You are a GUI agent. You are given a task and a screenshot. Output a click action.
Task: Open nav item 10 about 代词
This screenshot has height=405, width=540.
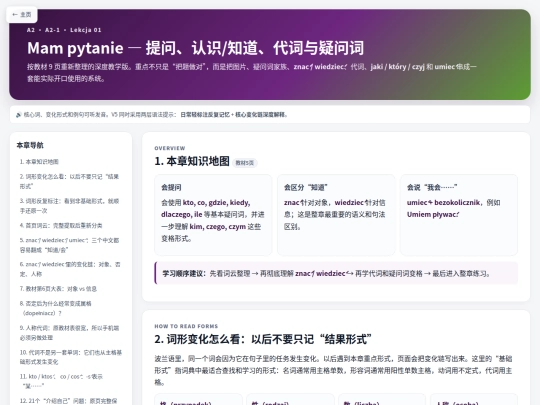click(x=70, y=357)
